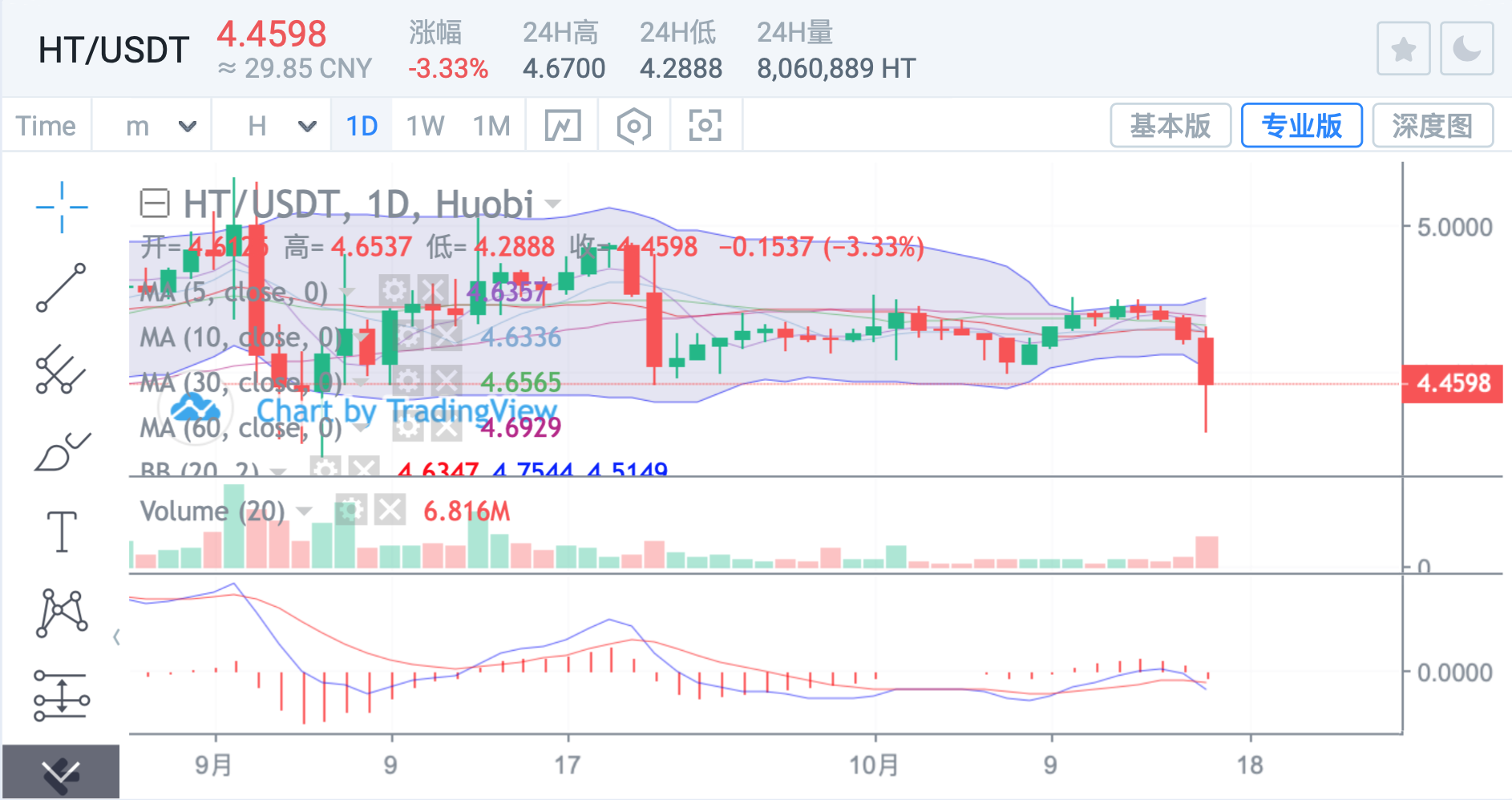Open MA (60, close, 0) dropdown arrow
1512x800 pixels.
(361, 428)
